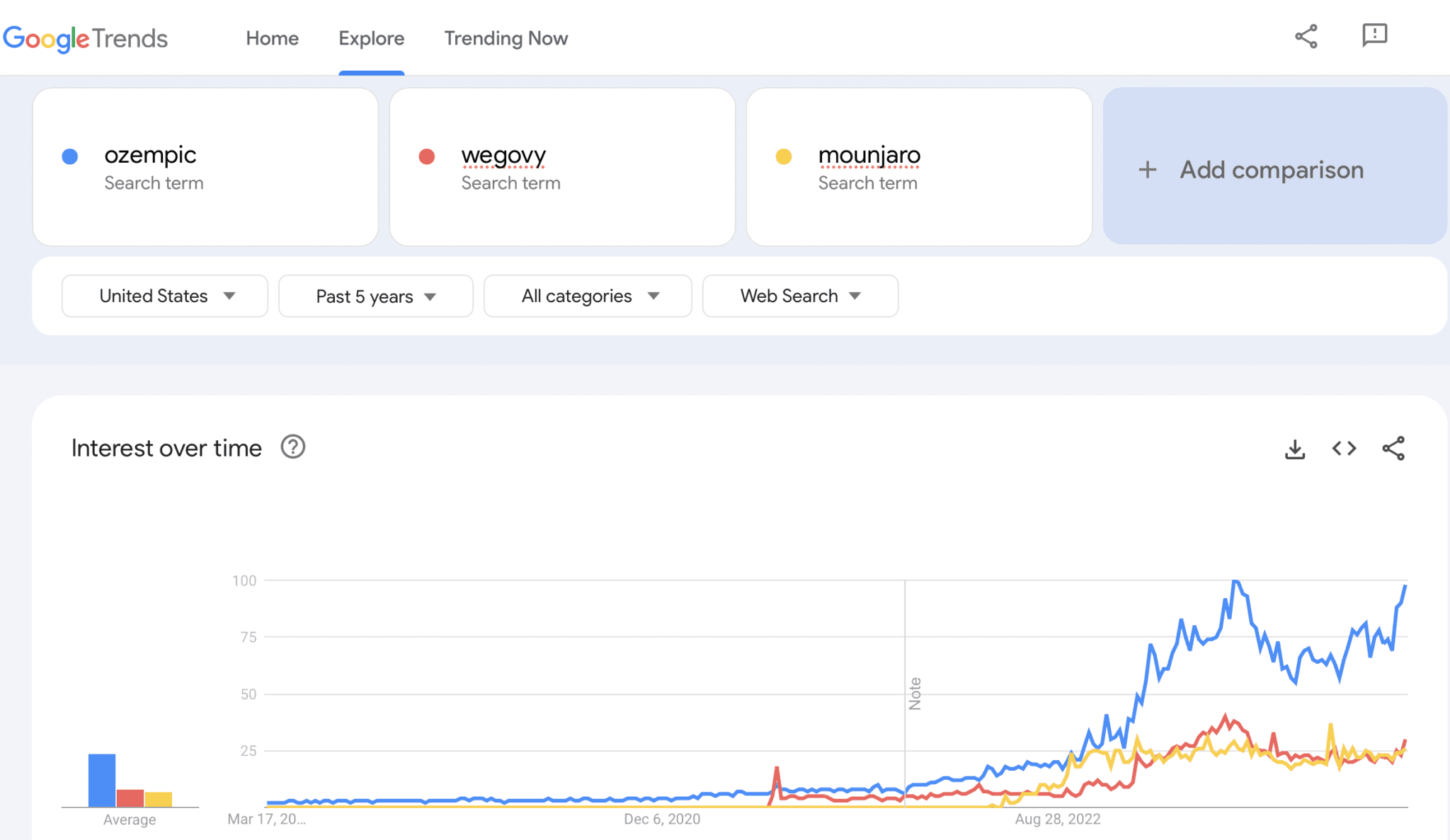The height and width of the screenshot is (840, 1450).
Task: Switch to the Trending Now tab
Action: pos(506,38)
